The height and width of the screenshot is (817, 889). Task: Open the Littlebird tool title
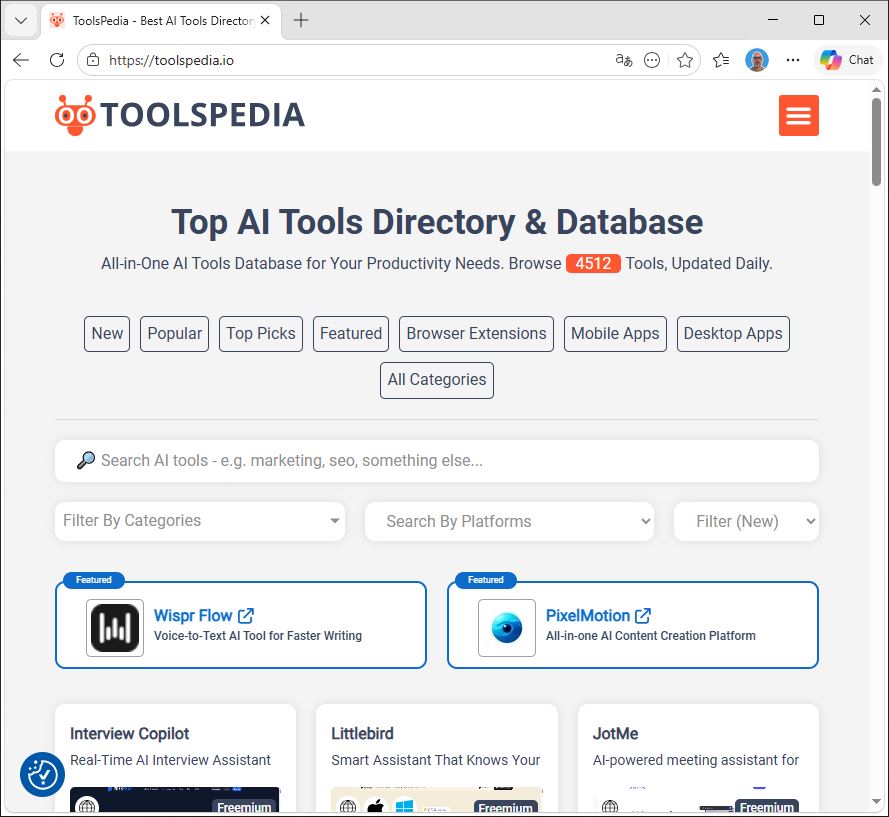coord(362,734)
